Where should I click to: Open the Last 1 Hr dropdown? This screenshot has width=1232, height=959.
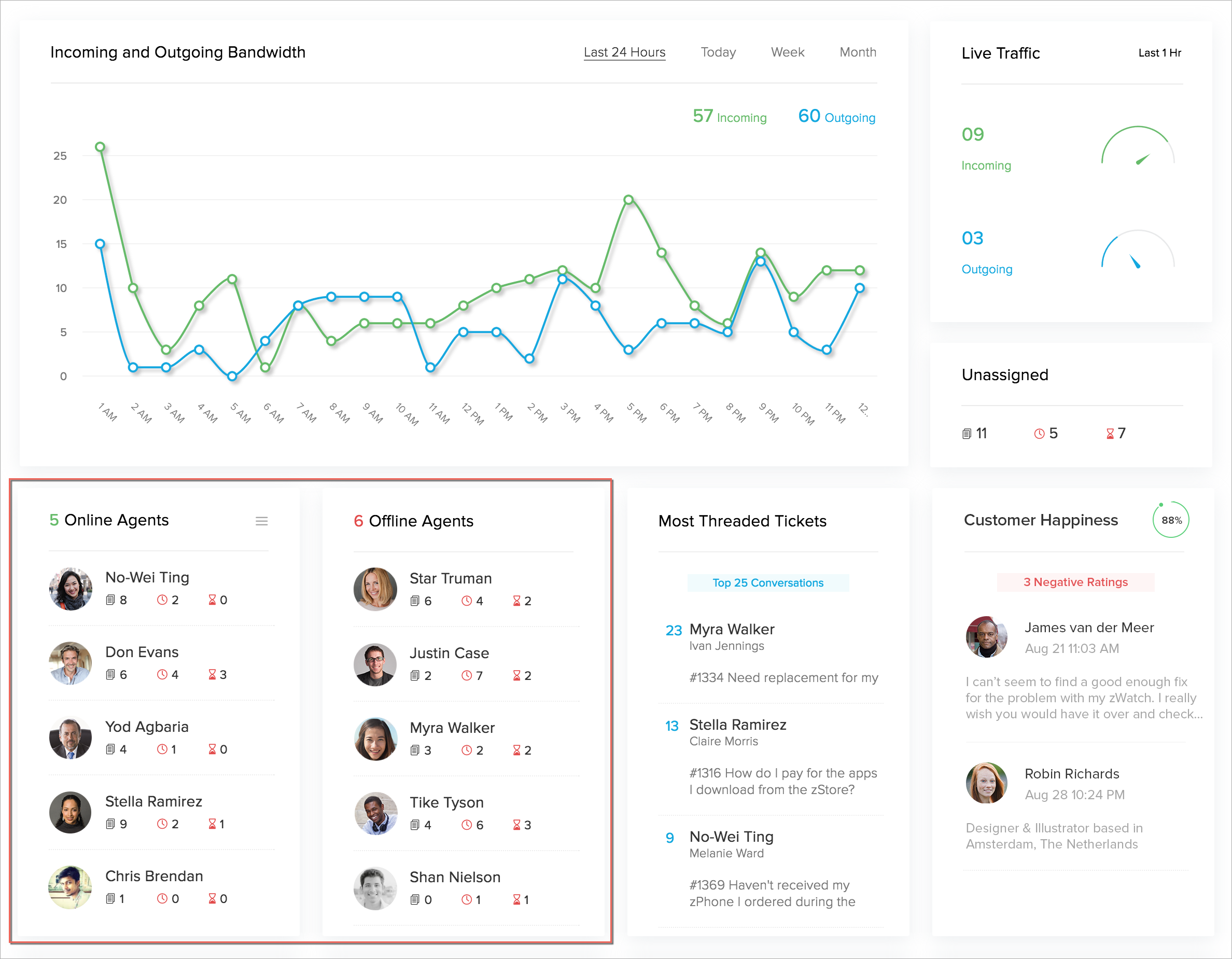pos(1159,53)
